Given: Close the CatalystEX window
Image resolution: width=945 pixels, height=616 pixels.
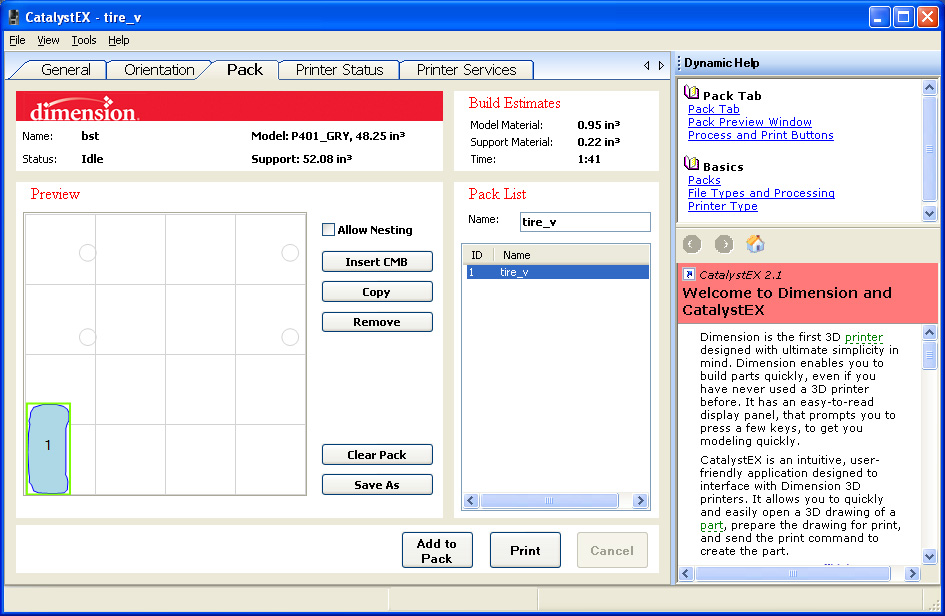Looking at the screenshot, I should click(x=928, y=17).
